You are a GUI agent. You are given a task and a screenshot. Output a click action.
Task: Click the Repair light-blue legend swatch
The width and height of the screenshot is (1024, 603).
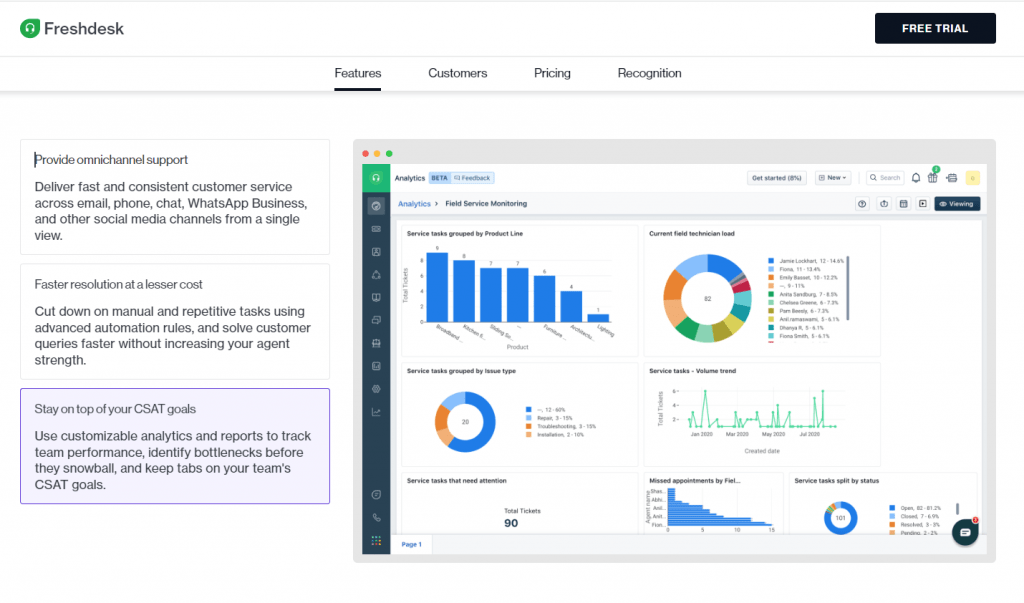529,418
